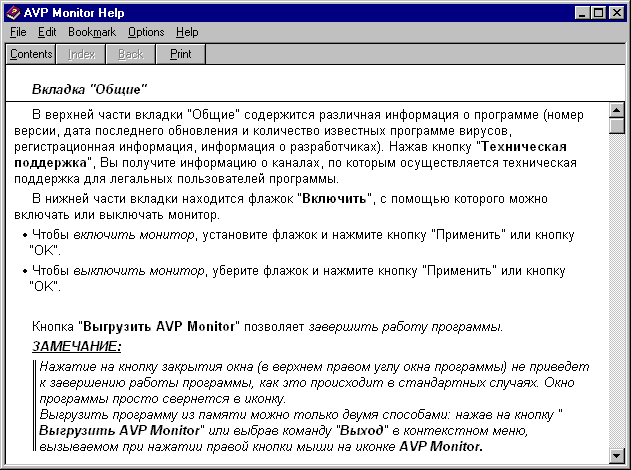The width and height of the screenshot is (631, 470).
Task: Maximize the help window
Action: tap(598, 13)
